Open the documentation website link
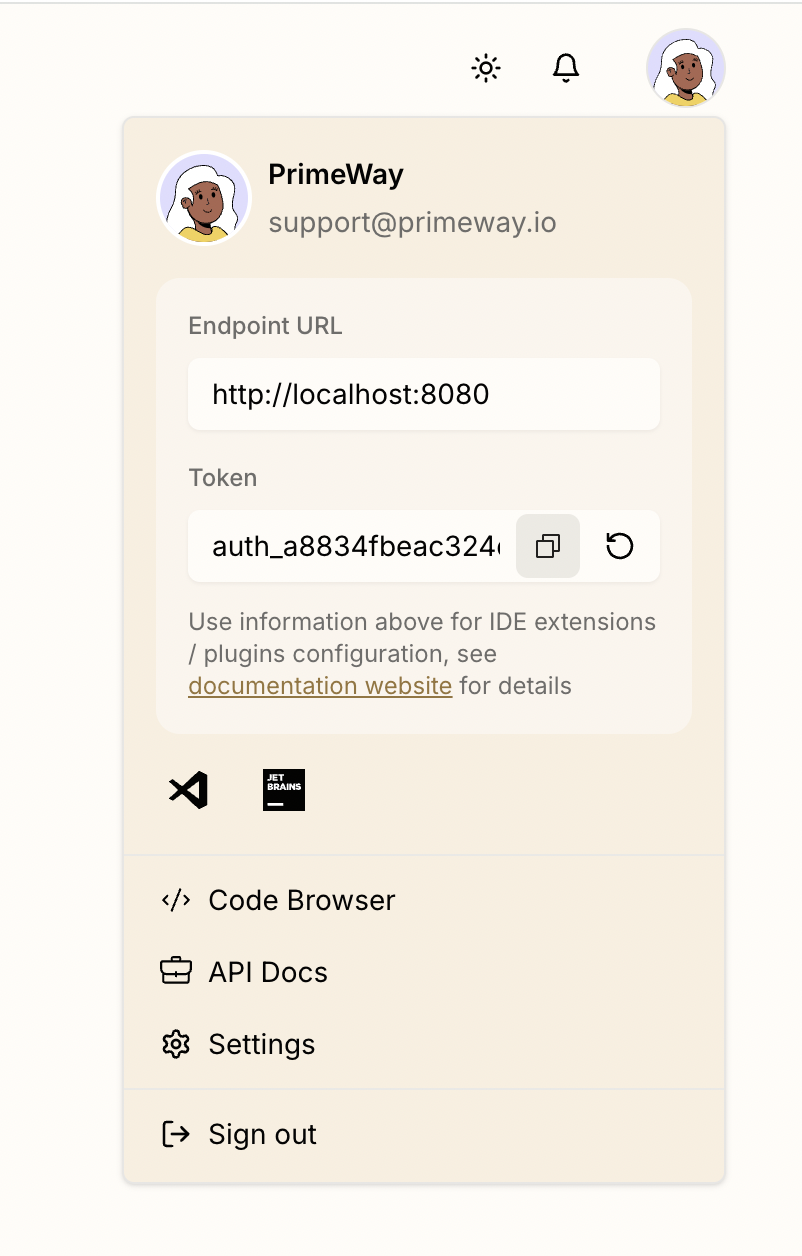 point(320,686)
